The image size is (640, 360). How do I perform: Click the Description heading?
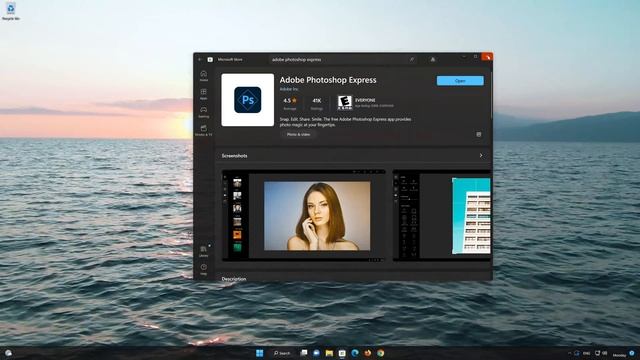pos(234,279)
